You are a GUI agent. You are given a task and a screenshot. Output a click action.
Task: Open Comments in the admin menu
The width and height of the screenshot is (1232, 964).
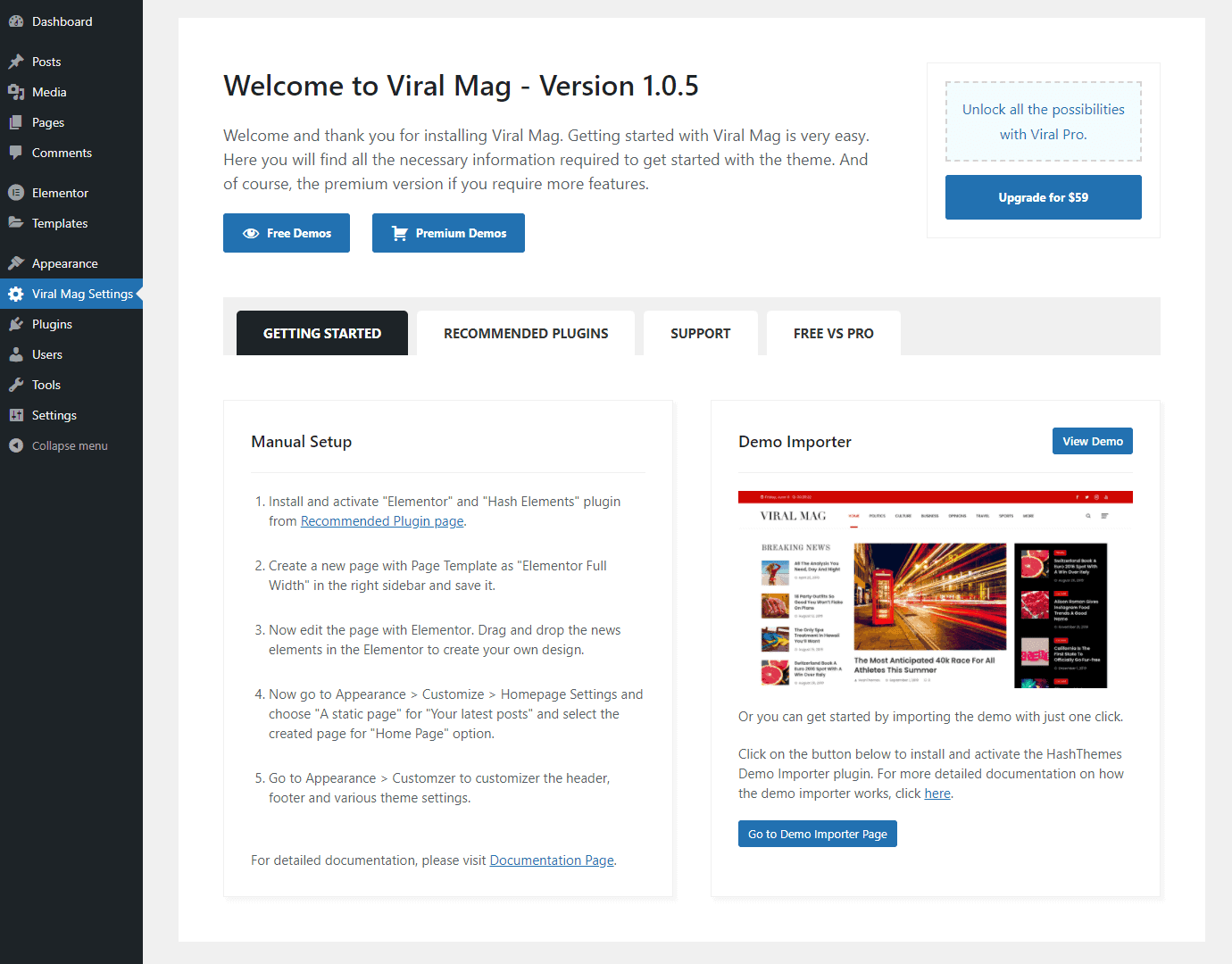(71, 153)
